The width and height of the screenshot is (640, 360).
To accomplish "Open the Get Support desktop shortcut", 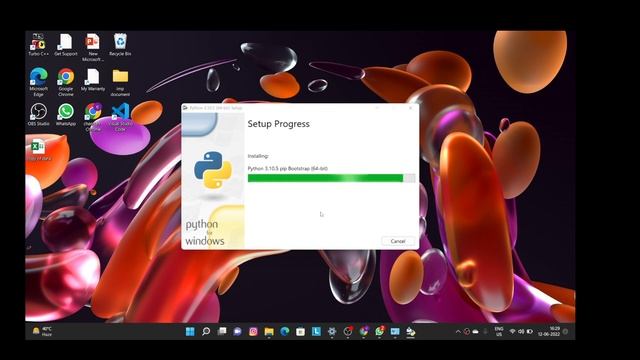I will [65, 44].
